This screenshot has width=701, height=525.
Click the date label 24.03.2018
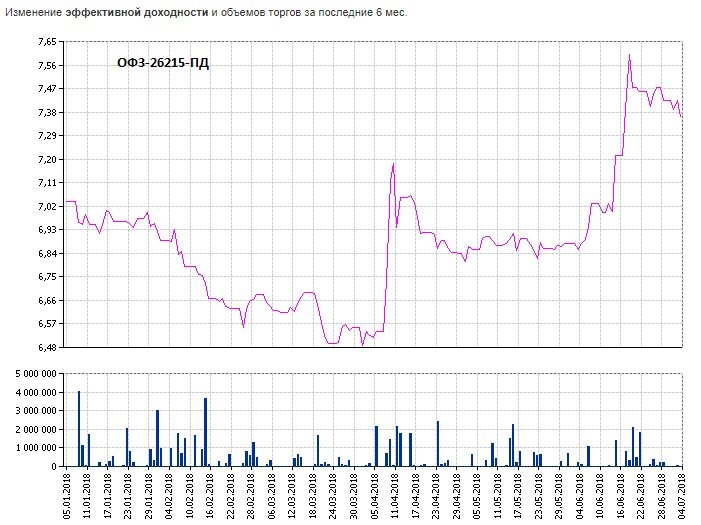coord(334,497)
